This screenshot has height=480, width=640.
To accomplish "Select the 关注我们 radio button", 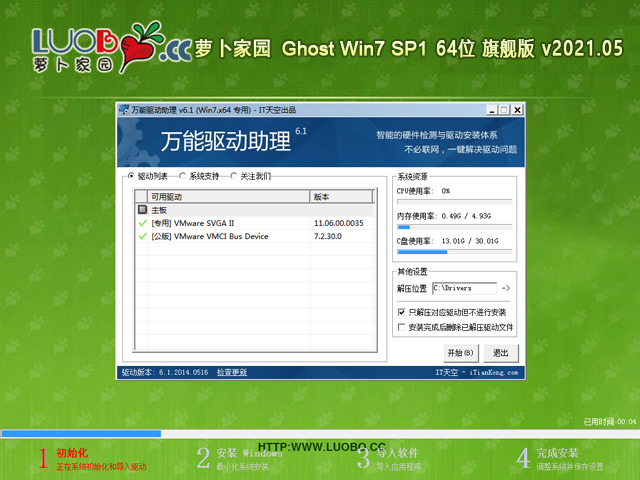I will click(233, 176).
